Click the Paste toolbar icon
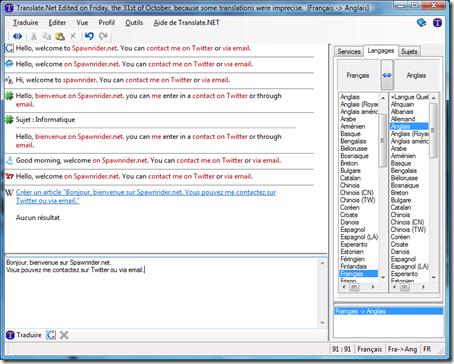 tap(60, 36)
